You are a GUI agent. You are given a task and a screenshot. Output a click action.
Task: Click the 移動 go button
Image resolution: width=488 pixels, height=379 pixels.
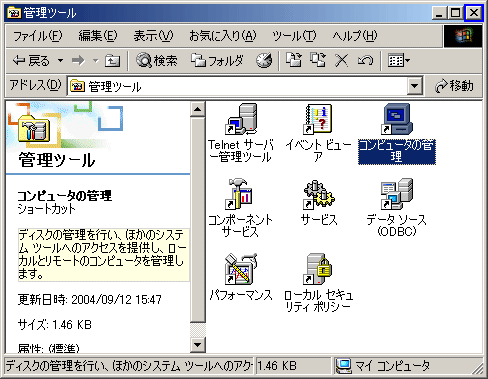(454, 86)
